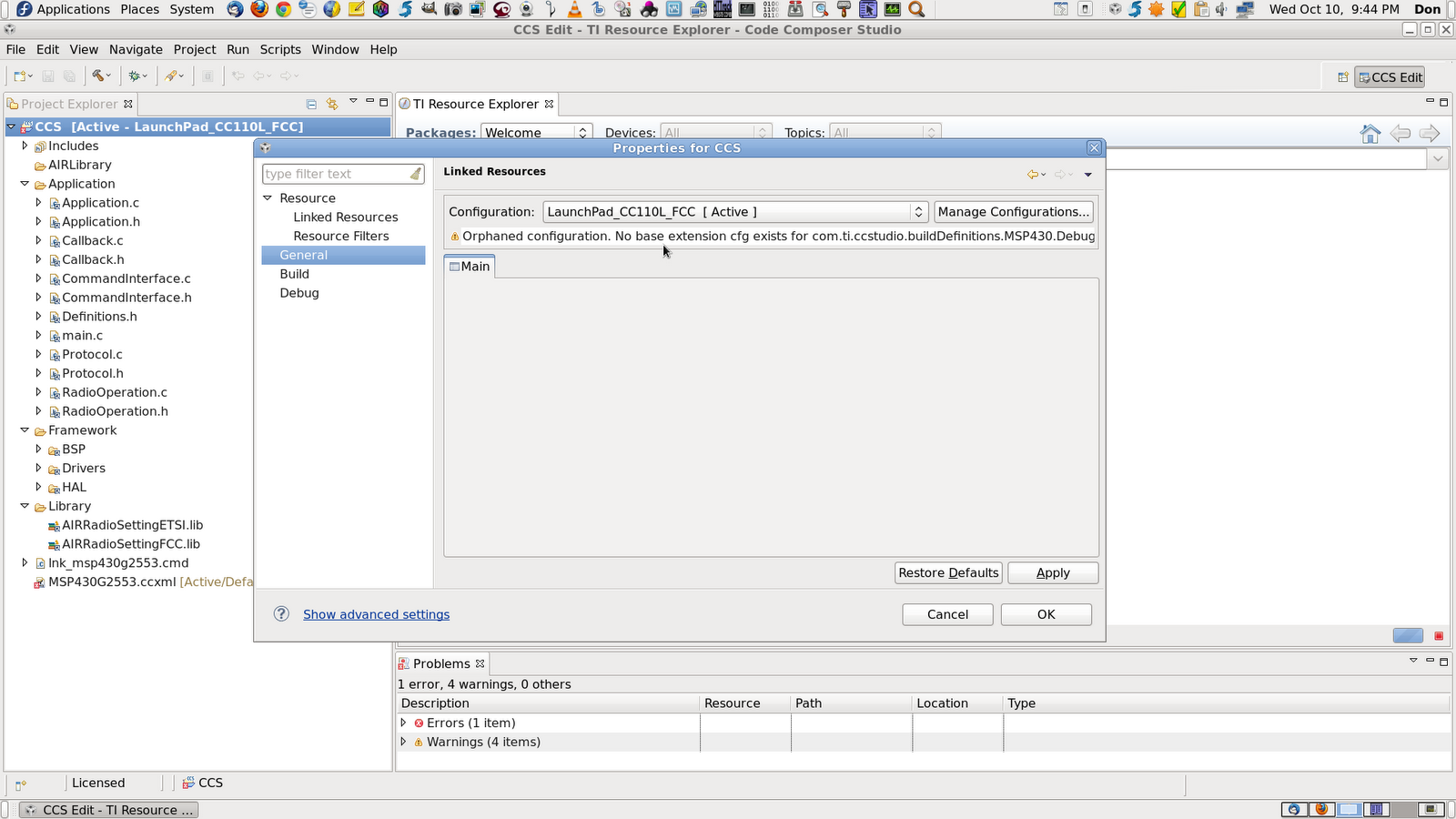Select Debug in Properties tree
The width and height of the screenshot is (1456, 819).
tap(299, 293)
